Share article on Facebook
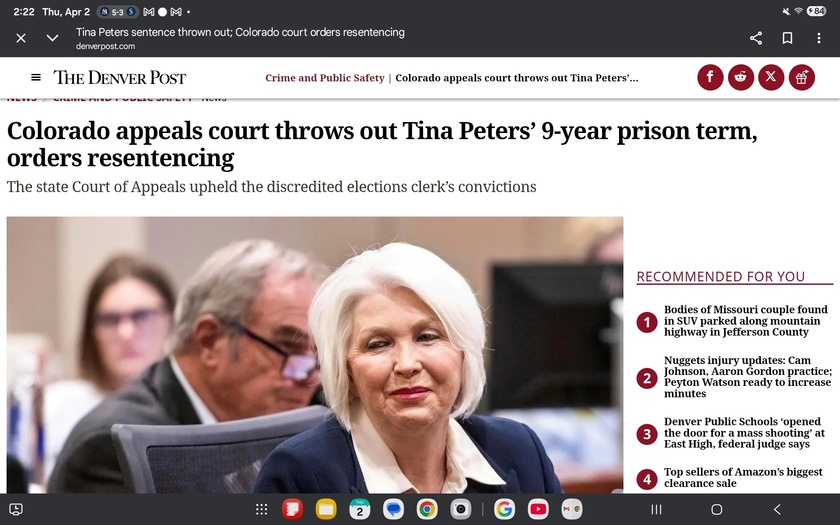This screenshot has width=840, height=525. pos(710,77)
